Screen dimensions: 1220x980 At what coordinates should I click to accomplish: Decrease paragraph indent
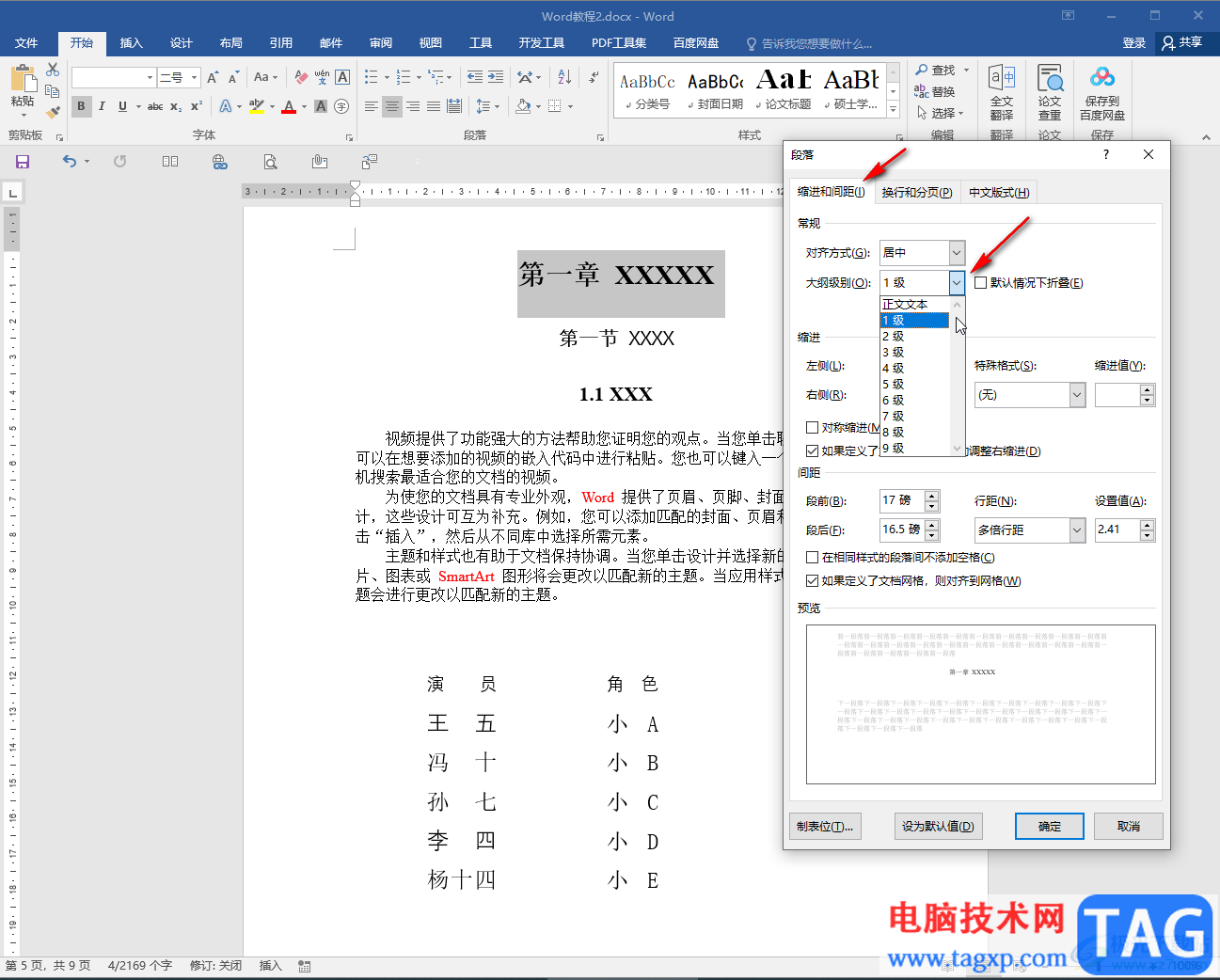tap(475, 77)
